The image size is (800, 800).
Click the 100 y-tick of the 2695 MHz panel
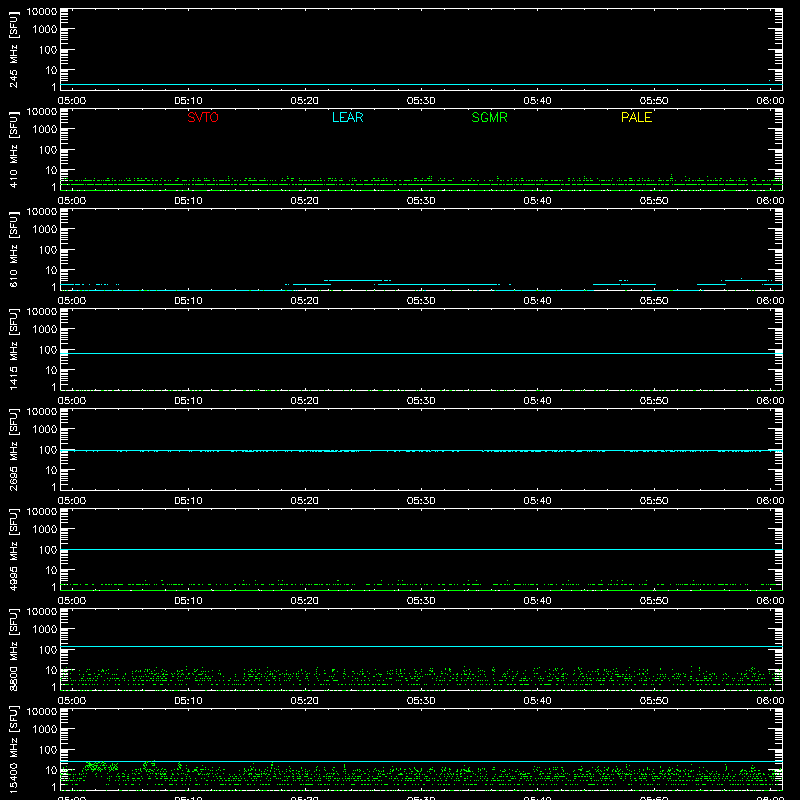[x=48, y=450]
